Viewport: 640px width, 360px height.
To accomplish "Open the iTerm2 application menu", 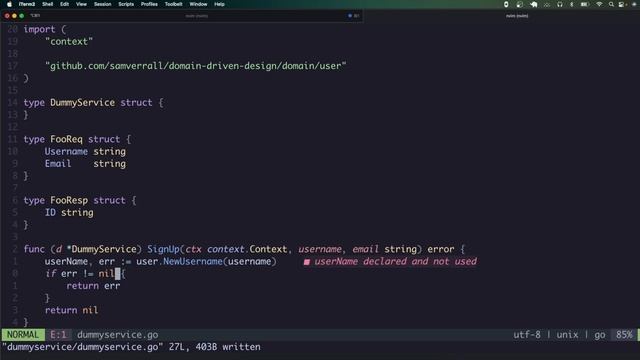I will pos(27,4).
